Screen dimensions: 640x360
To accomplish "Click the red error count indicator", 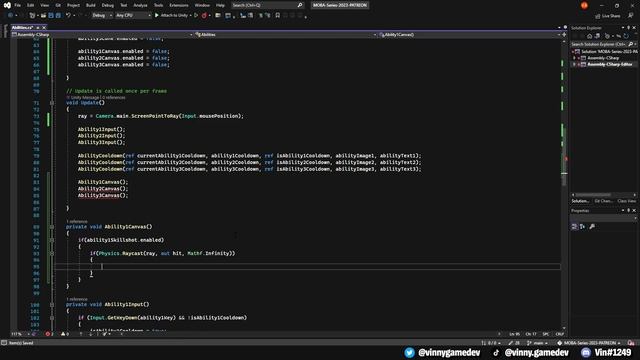I will [49, 334].
